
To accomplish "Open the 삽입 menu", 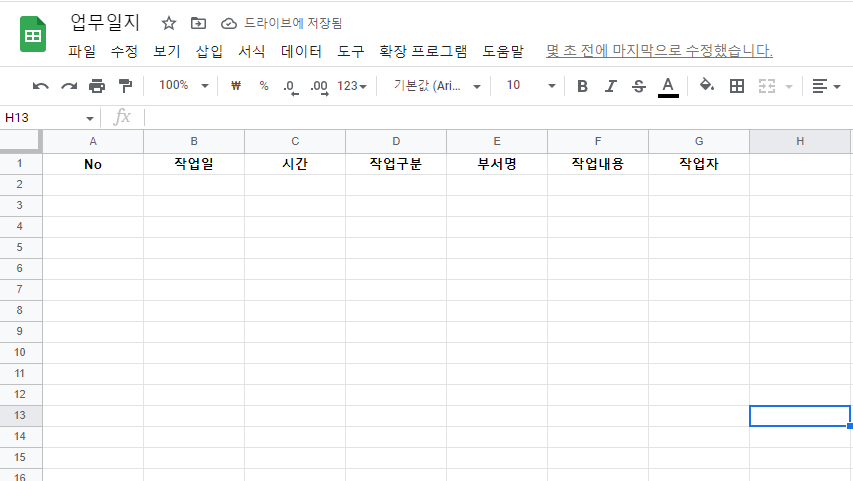I will [x=209, y=51].
